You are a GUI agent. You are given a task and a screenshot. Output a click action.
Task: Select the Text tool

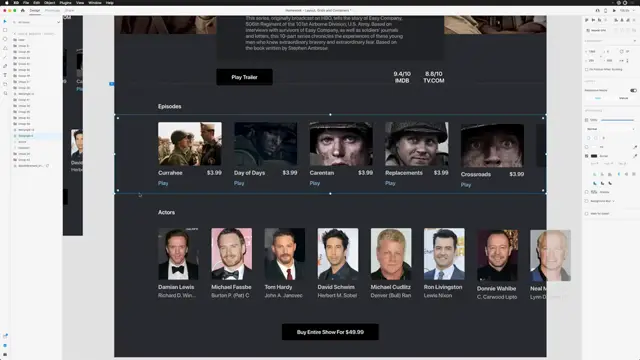pyautogui.click(x=5, y=75)
